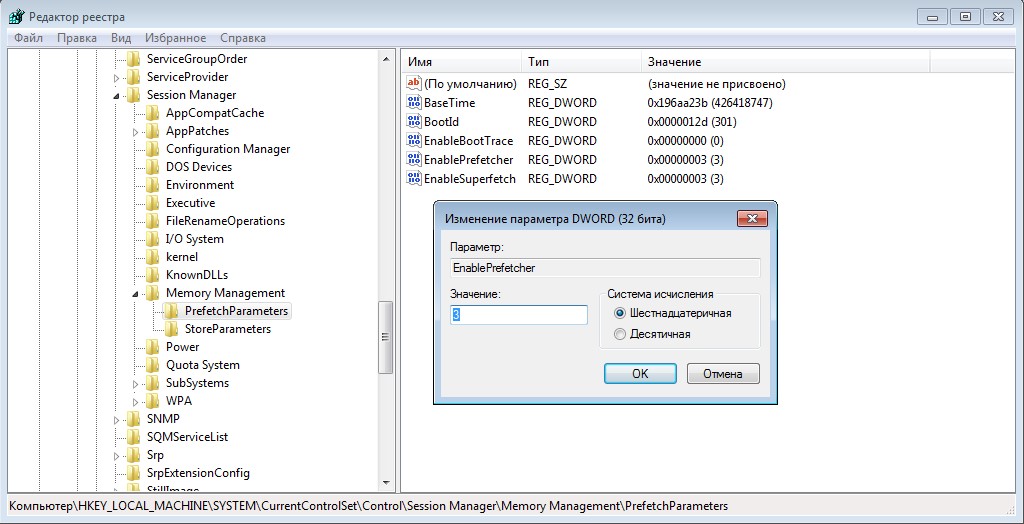Select the Шестнадцатеричная radio button

click(620, 313)
